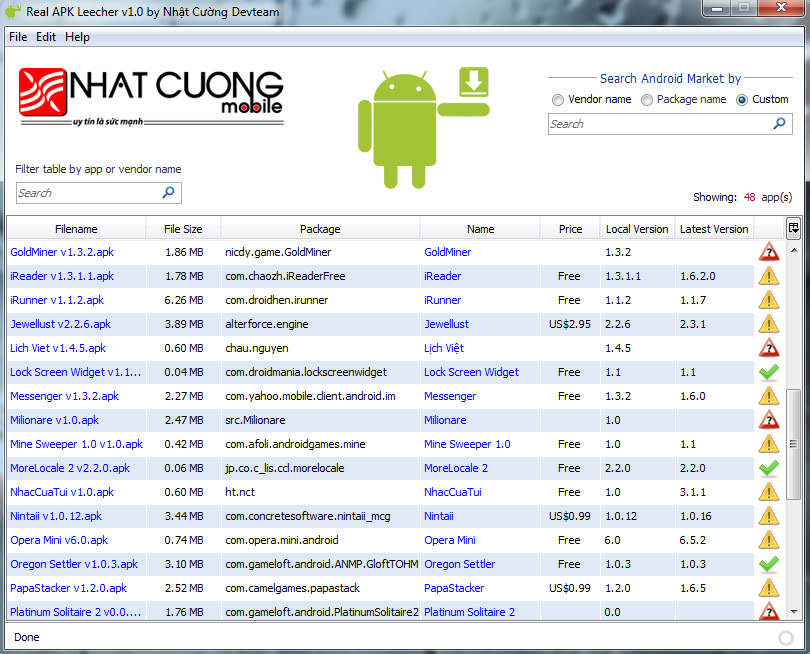810x654 pixels.
Task: Click the yellow update warning icon for iReader
Action: [x=769, y=276]
